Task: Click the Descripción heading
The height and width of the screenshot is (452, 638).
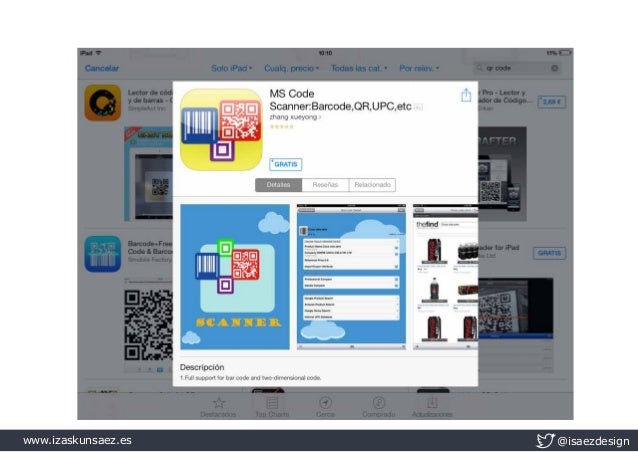Action: pyautogui.click(x=202, y=367)
